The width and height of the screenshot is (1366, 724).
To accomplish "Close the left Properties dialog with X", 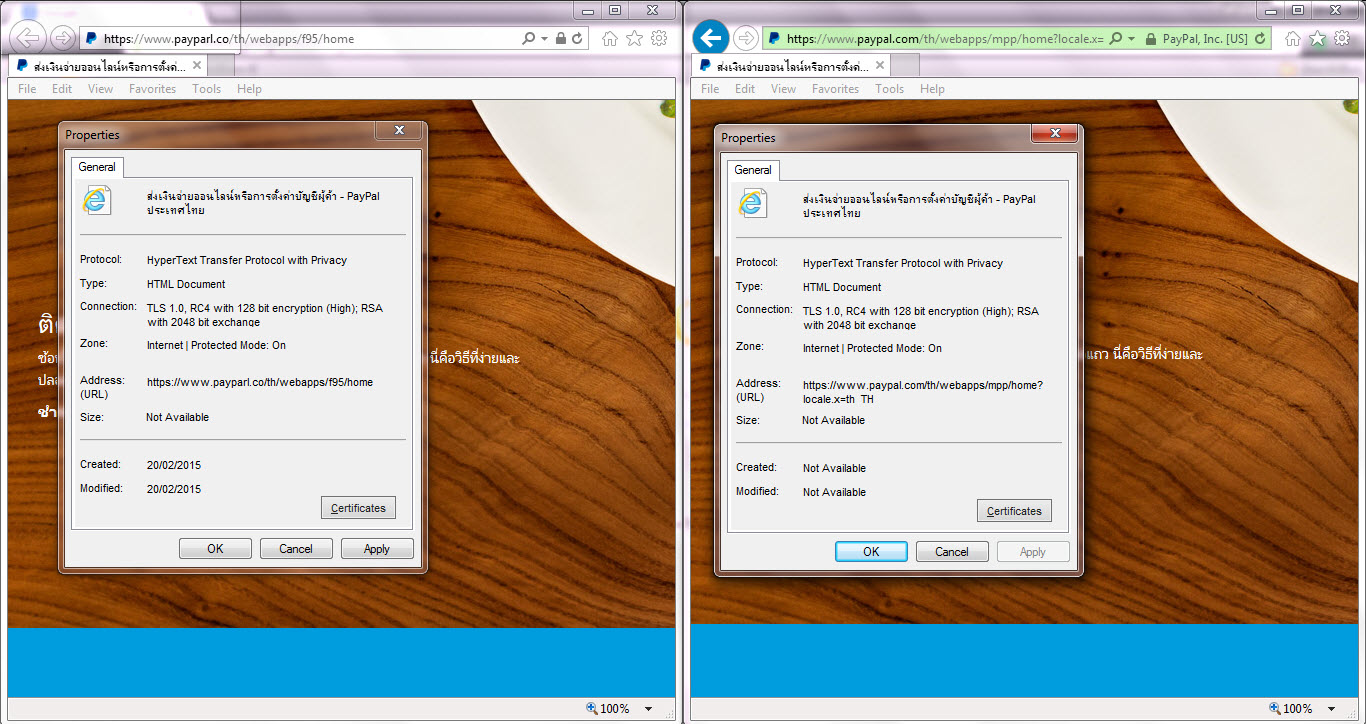I will (400, 131).
